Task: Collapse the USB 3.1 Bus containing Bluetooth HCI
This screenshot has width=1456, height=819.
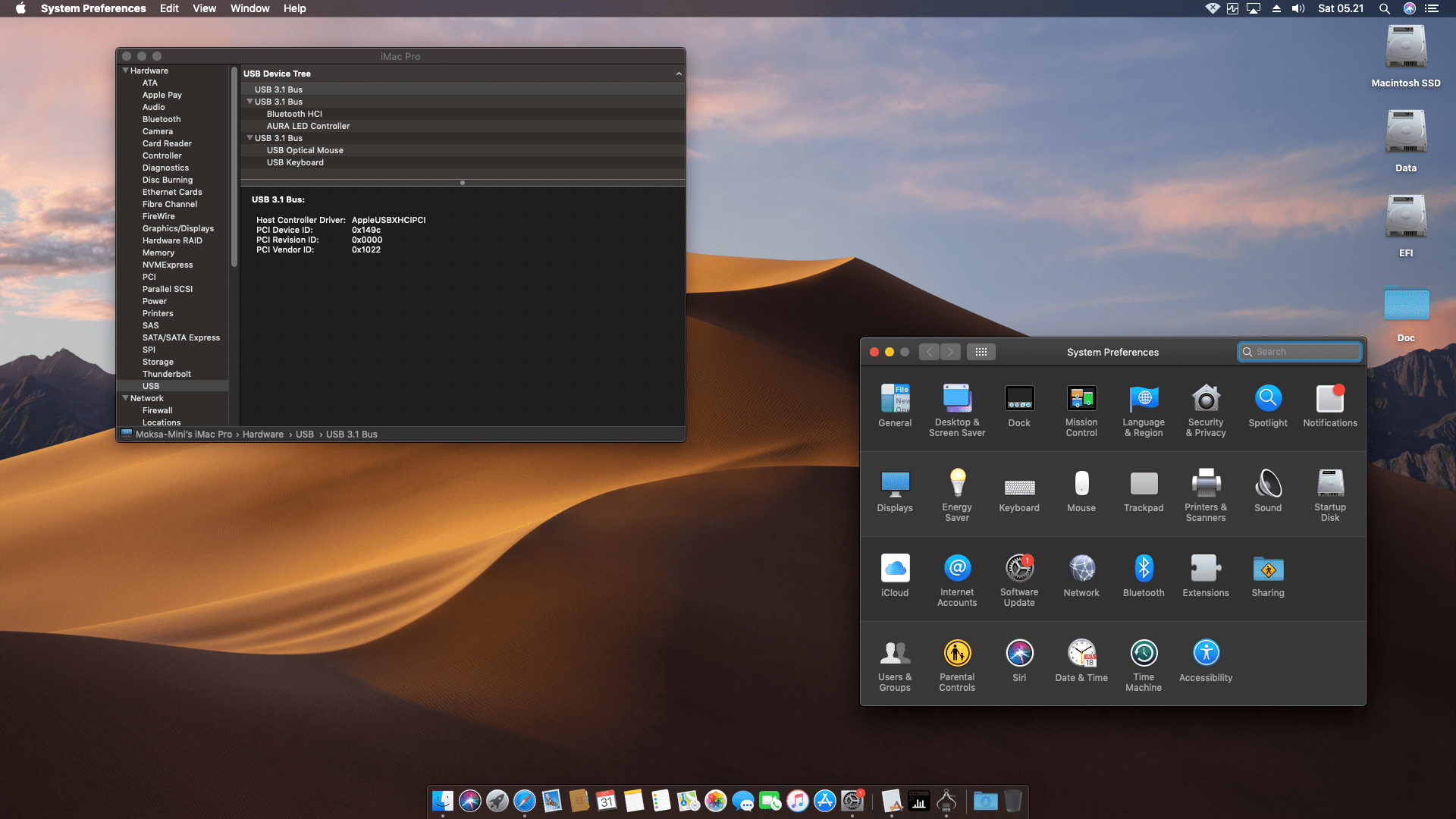Action: (x=249, y=102)
